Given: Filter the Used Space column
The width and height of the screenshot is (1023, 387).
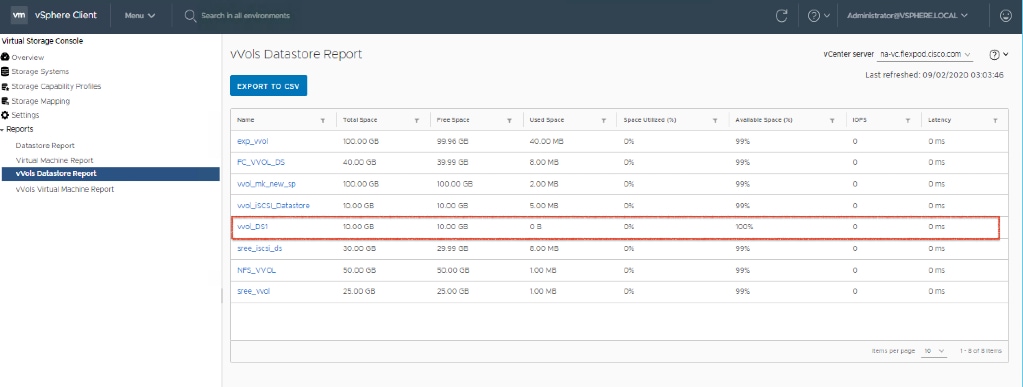Looking at the screenshot, I should click(x=602, y=121).
